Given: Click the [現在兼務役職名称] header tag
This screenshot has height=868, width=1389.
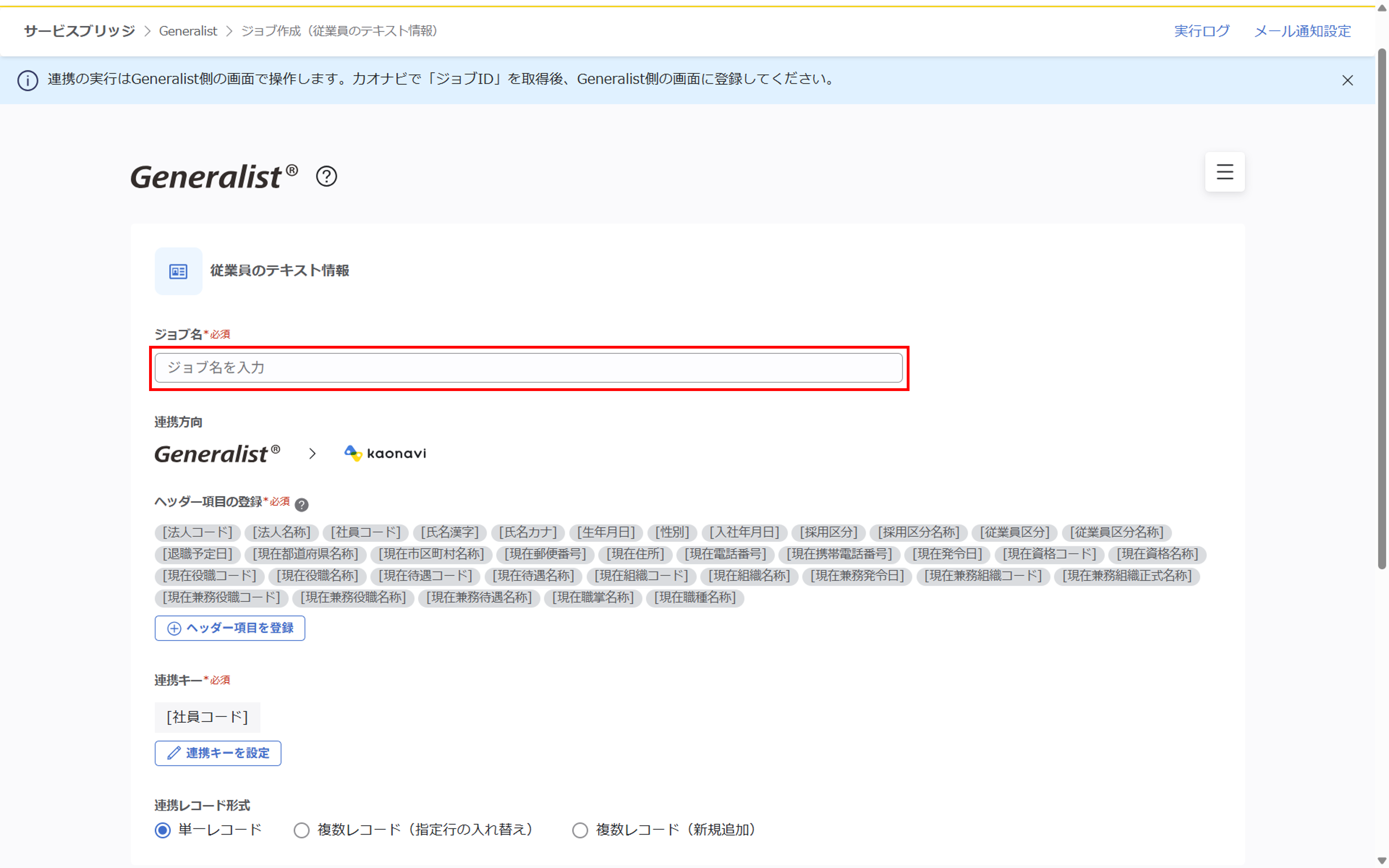Looking at the screenshot, I should click(x=353, y=598).
